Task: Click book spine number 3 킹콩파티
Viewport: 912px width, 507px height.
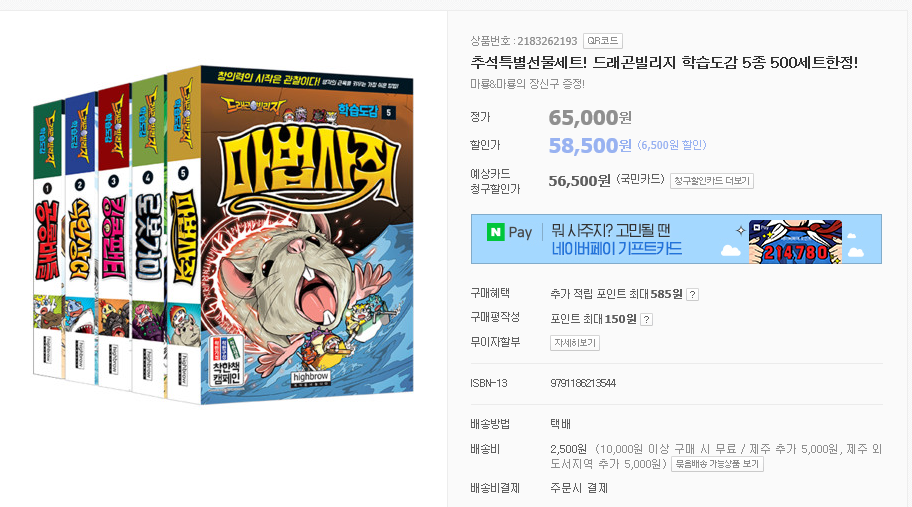Action: (114, 237)
